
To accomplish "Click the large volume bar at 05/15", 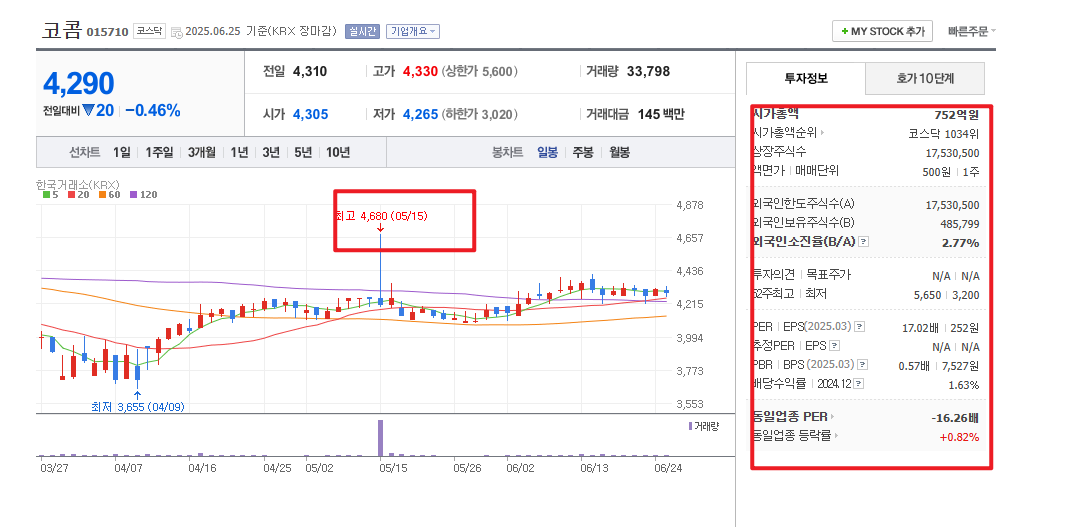I will (380, 438).
